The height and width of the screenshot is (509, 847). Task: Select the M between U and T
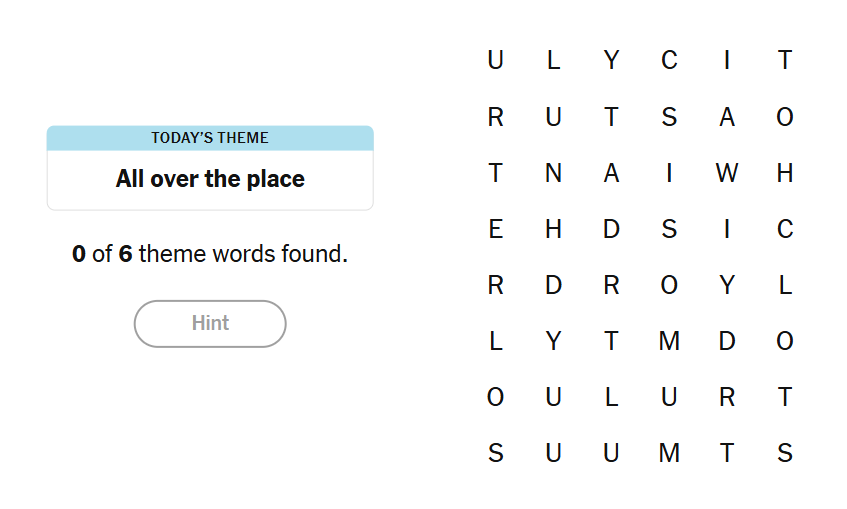tap(669, 454)
